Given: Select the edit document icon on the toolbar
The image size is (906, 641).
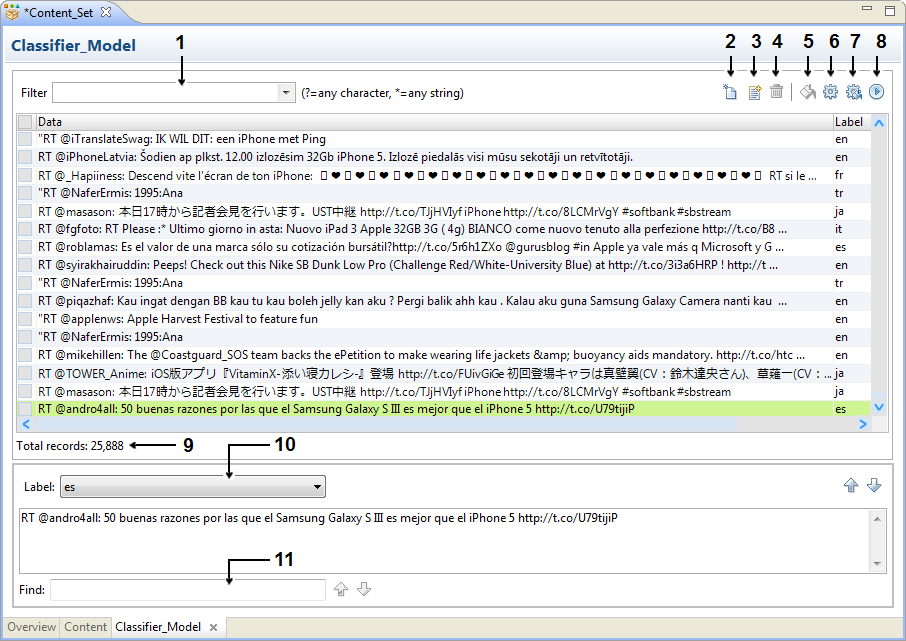Looking at the screenshot, I should click(755, 92).
